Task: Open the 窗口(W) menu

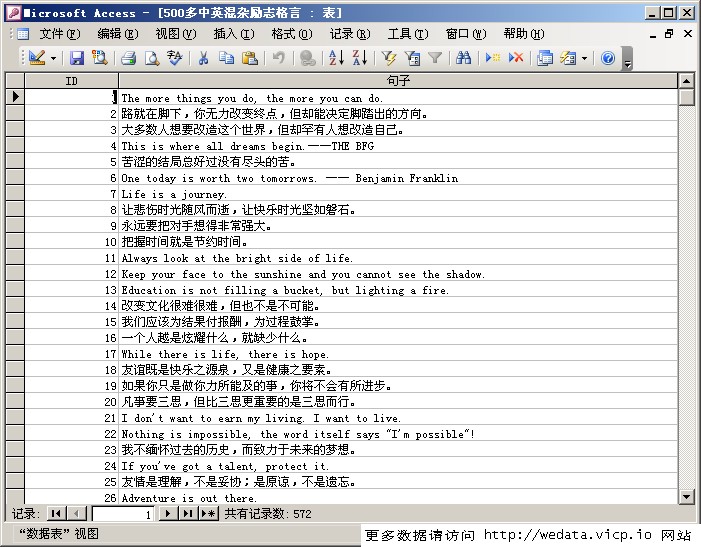Action: 466,34
